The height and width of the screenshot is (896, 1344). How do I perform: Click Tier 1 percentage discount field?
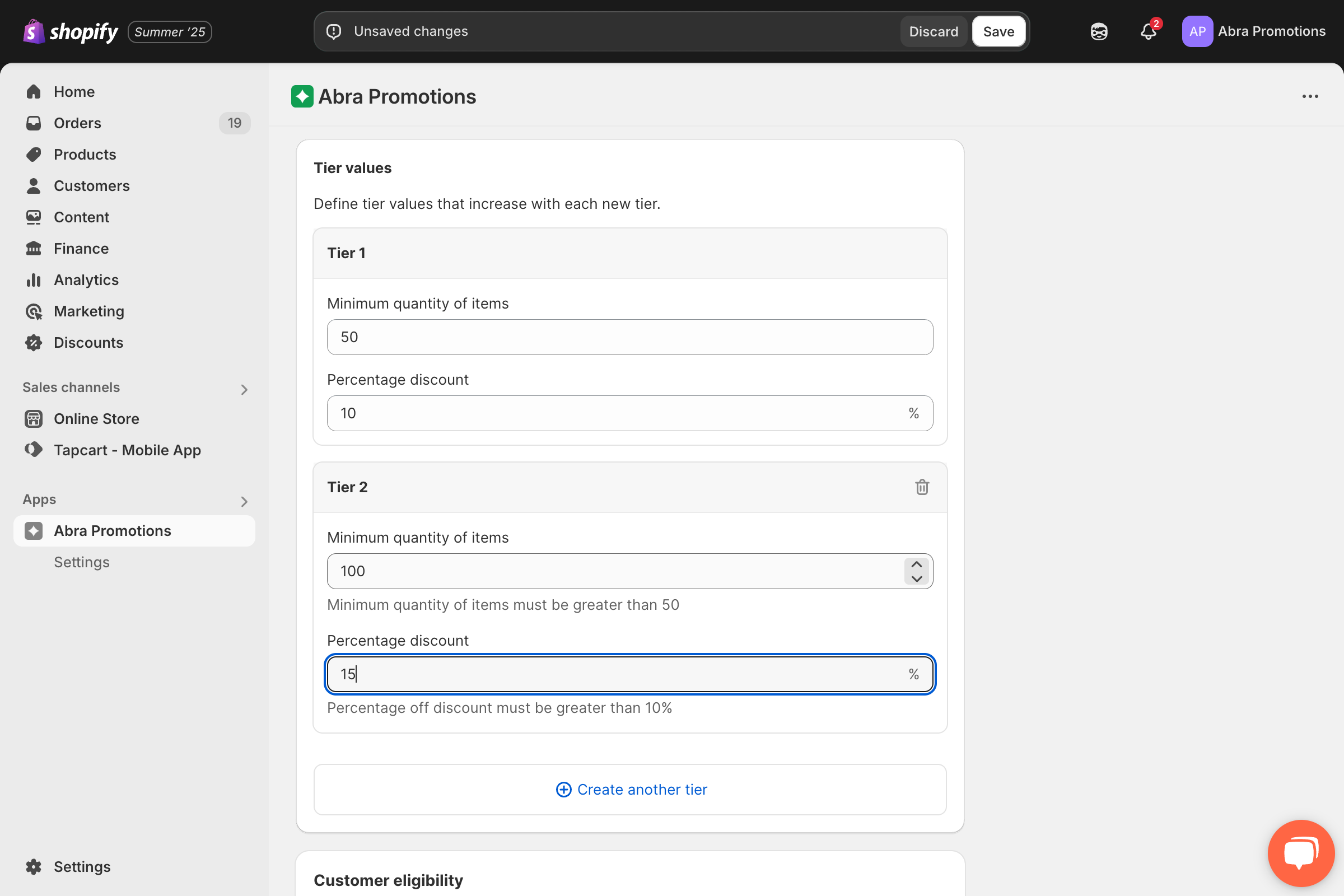coord(629,413)
